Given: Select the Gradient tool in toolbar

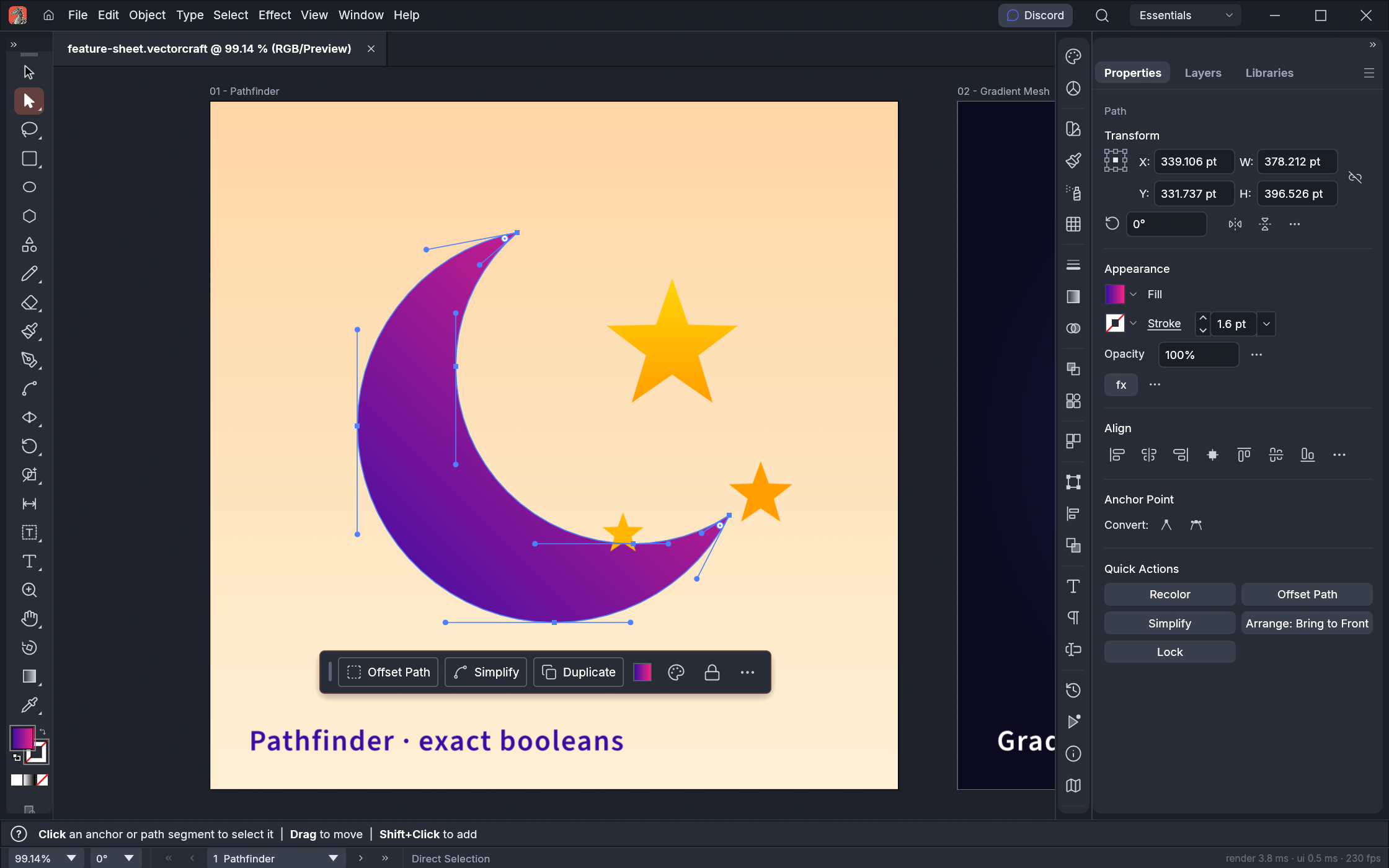Looking at the screenshot, I should [x=29, y=676].
